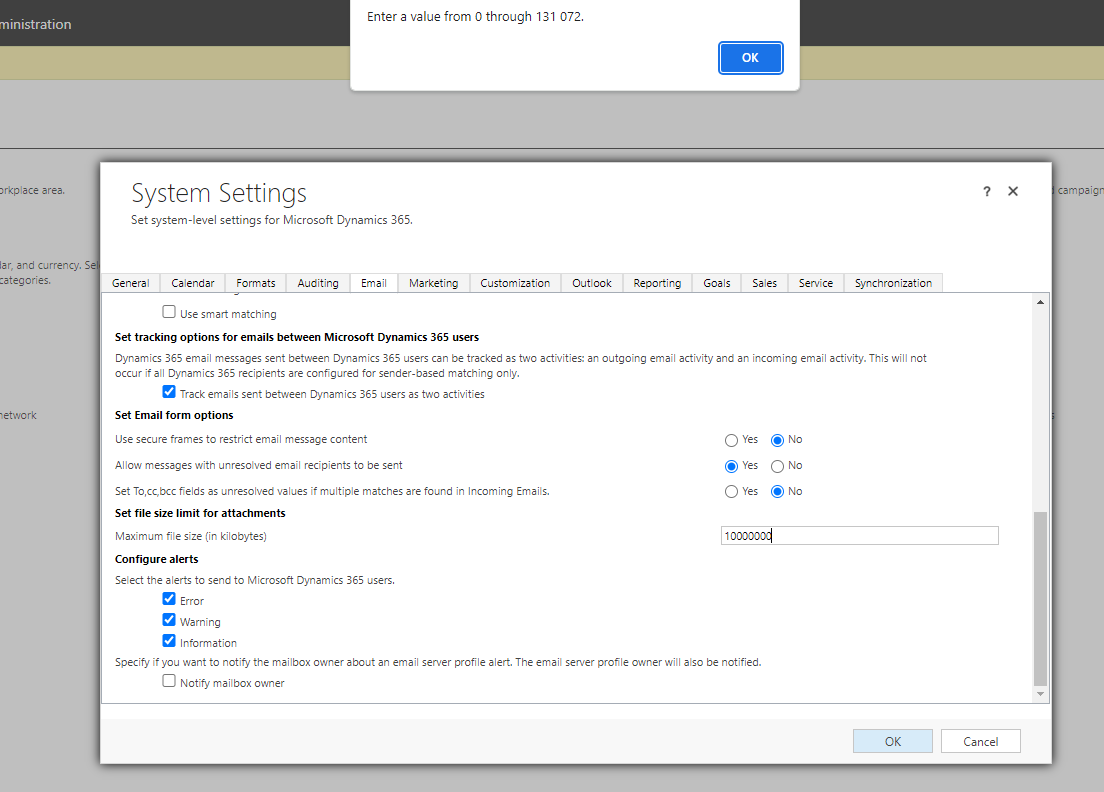Viewport: 1104px width, 792px height.
Task: Confirm System Settings with OK button
Action: tap(893, 741)
